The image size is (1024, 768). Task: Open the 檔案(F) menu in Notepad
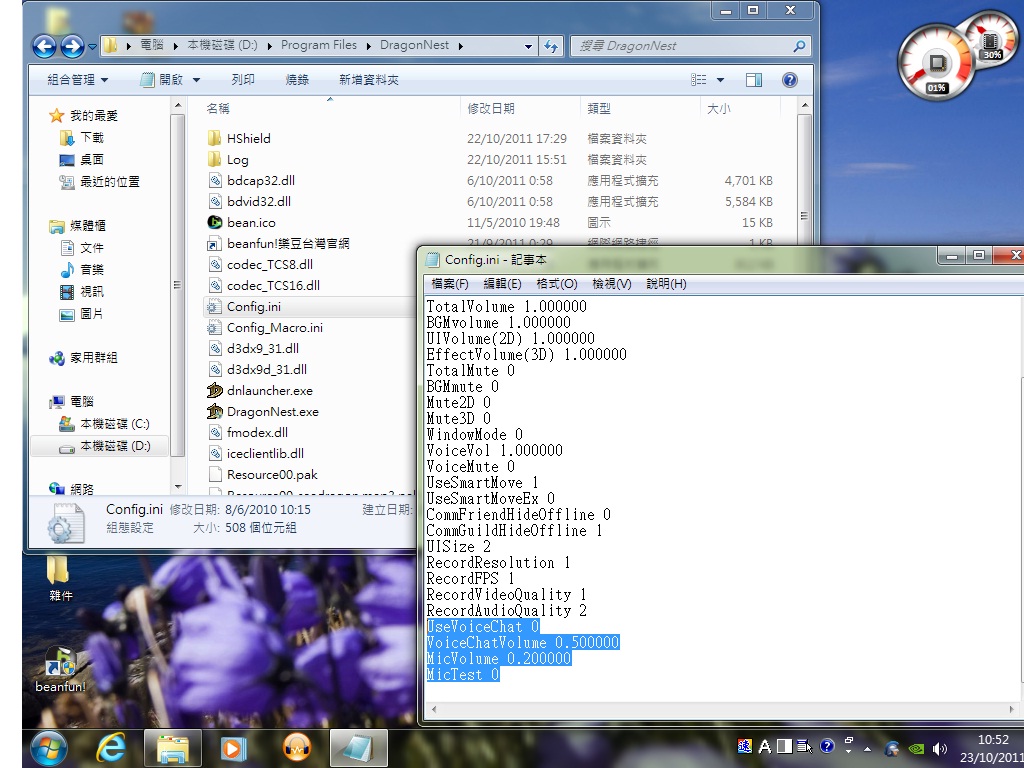[x=450, y=283]
